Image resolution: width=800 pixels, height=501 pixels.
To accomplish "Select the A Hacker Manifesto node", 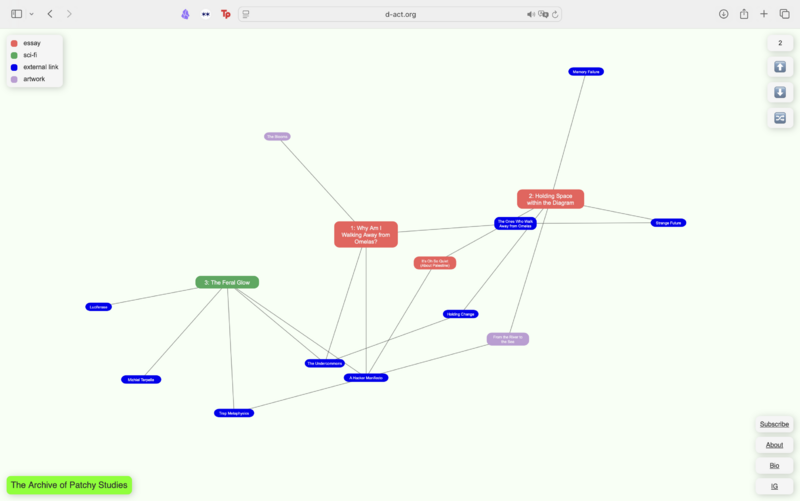I will point(366,378).
